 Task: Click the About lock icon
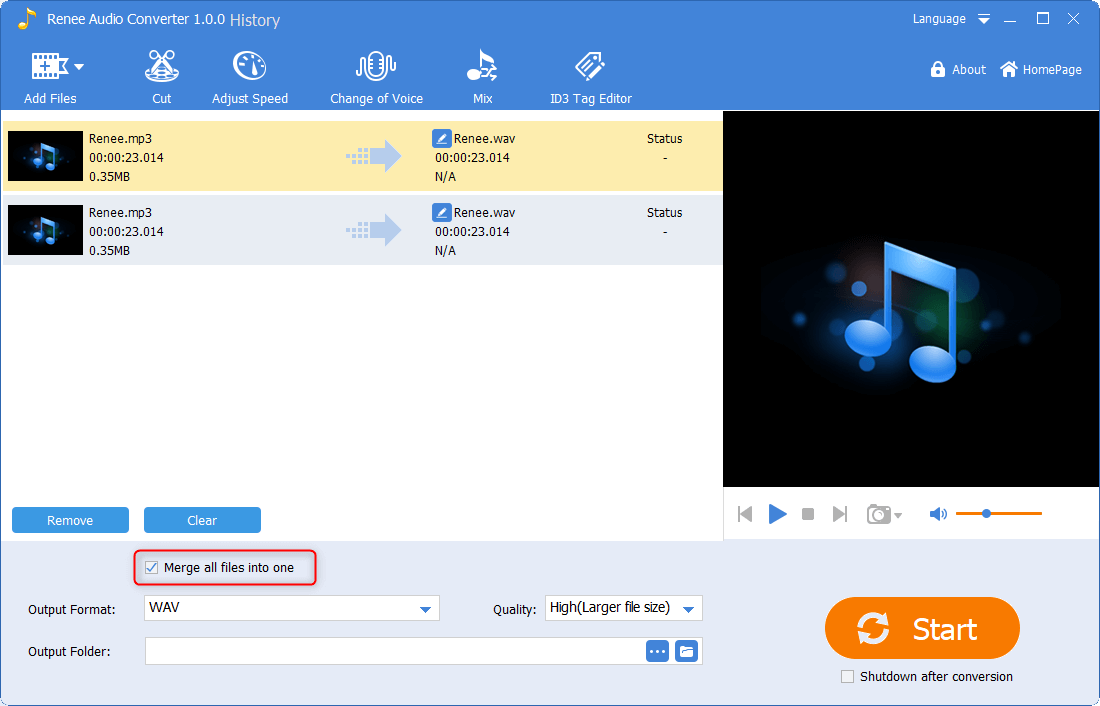click(937, 69)
